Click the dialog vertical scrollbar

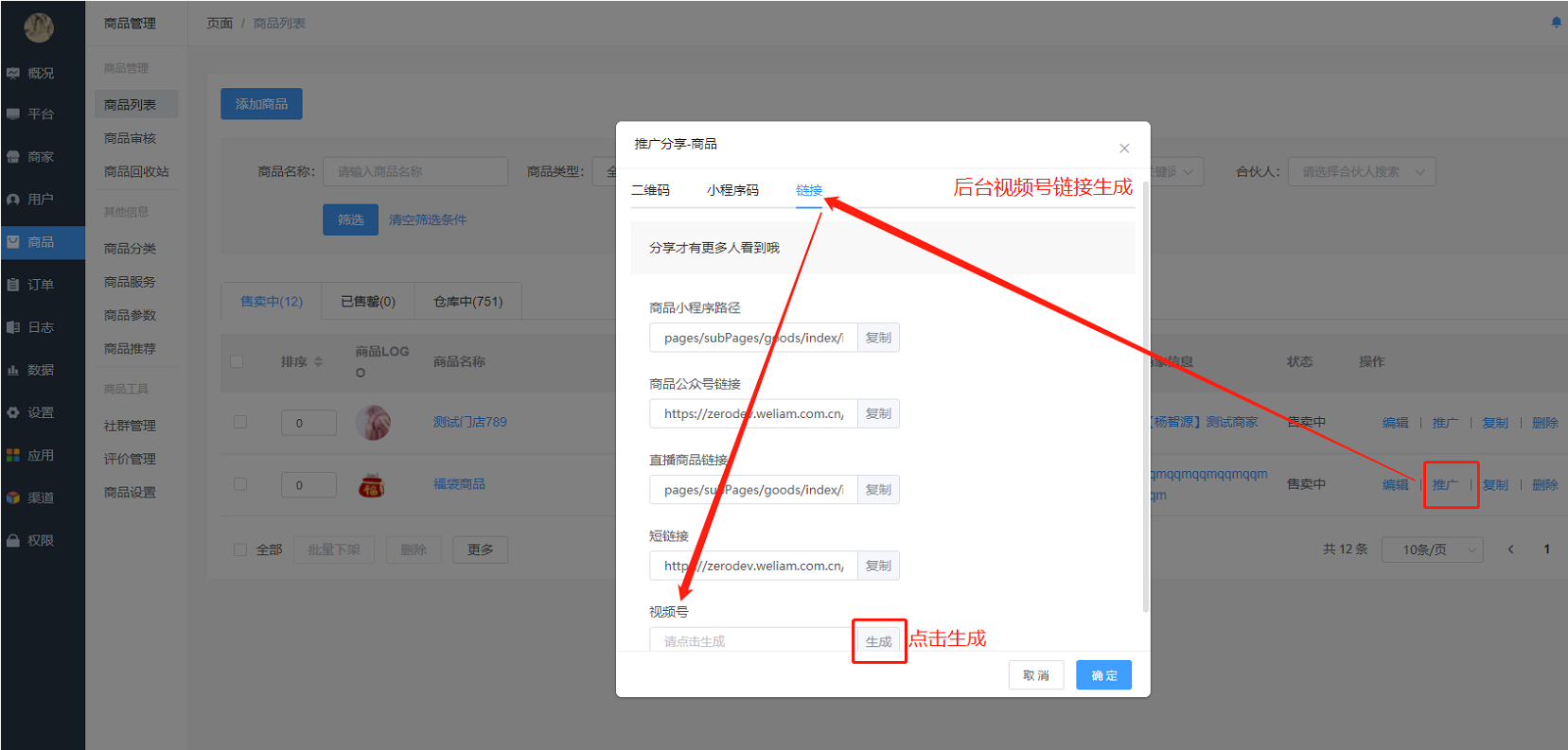[x=1146, y=397]
